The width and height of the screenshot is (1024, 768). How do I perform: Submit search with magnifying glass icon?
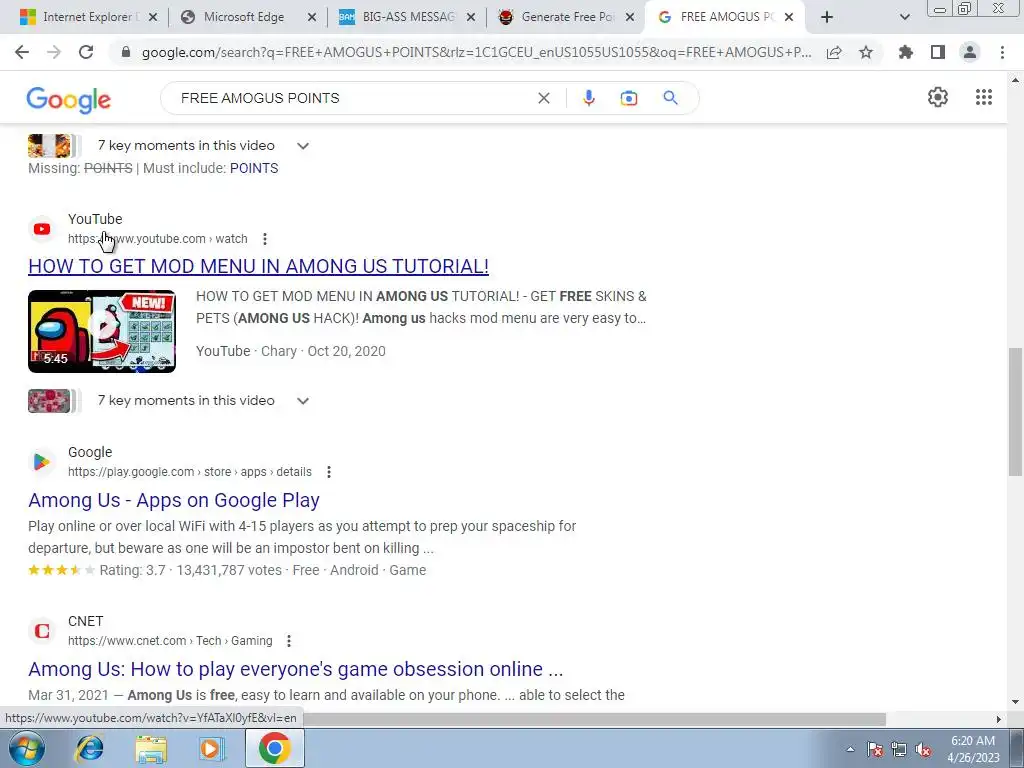click(x=670, y=98)
